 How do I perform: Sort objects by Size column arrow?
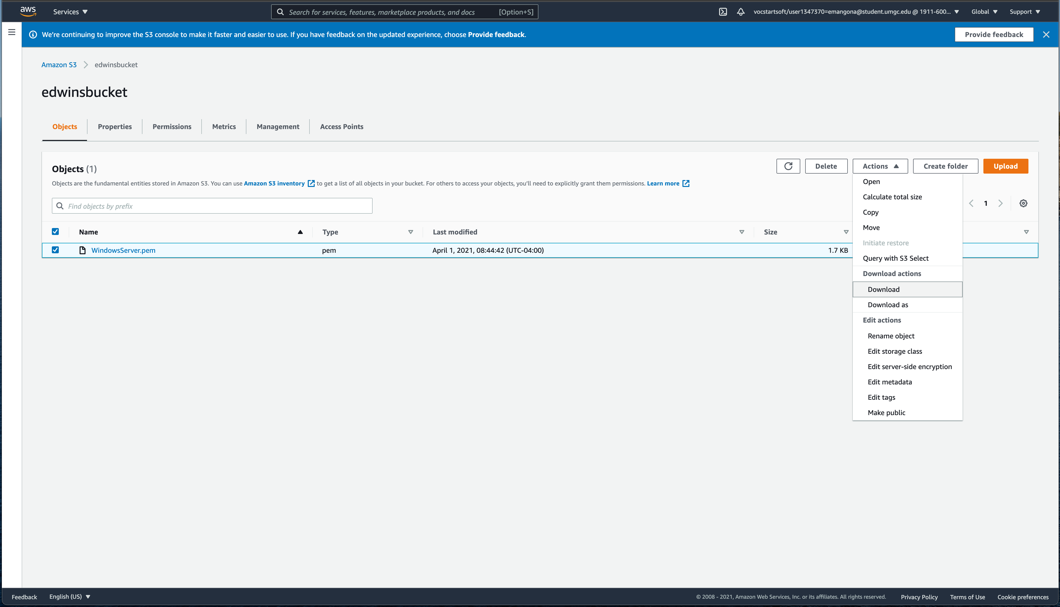click(x=846, y=232)
